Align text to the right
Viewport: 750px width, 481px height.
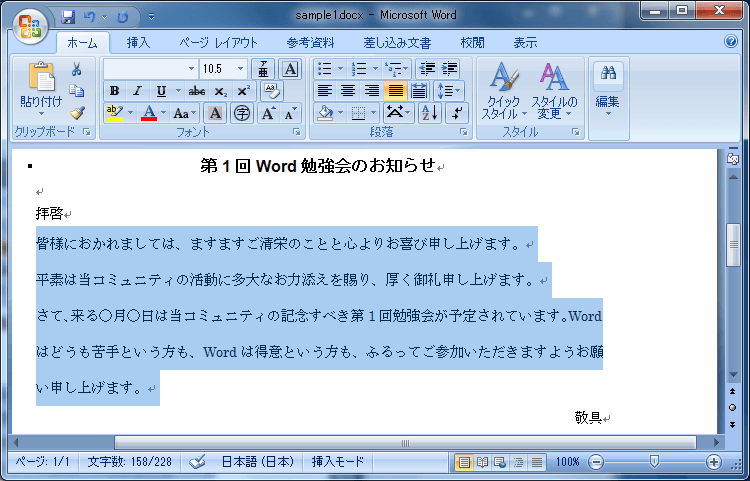tap(371, 91)
